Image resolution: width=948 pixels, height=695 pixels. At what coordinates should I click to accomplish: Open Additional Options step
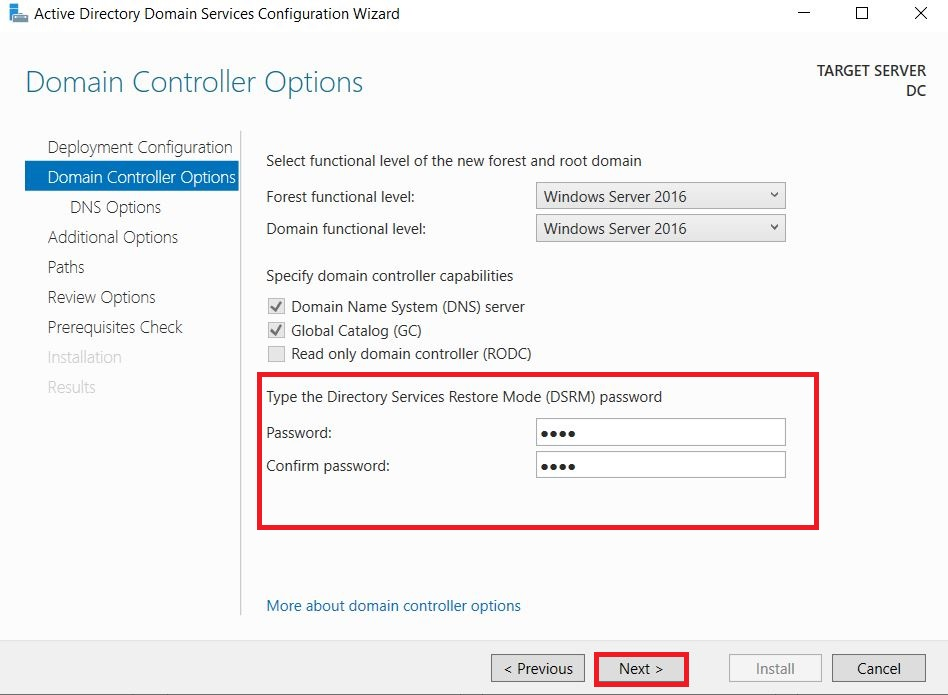112,237
